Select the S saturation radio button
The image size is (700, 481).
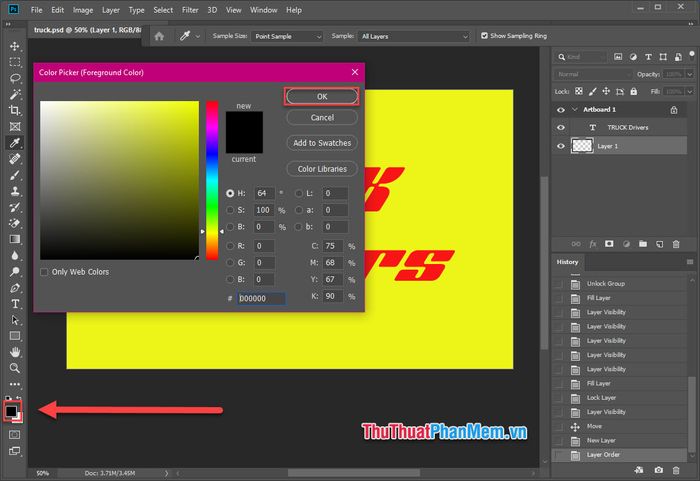[x=231, y=210]
